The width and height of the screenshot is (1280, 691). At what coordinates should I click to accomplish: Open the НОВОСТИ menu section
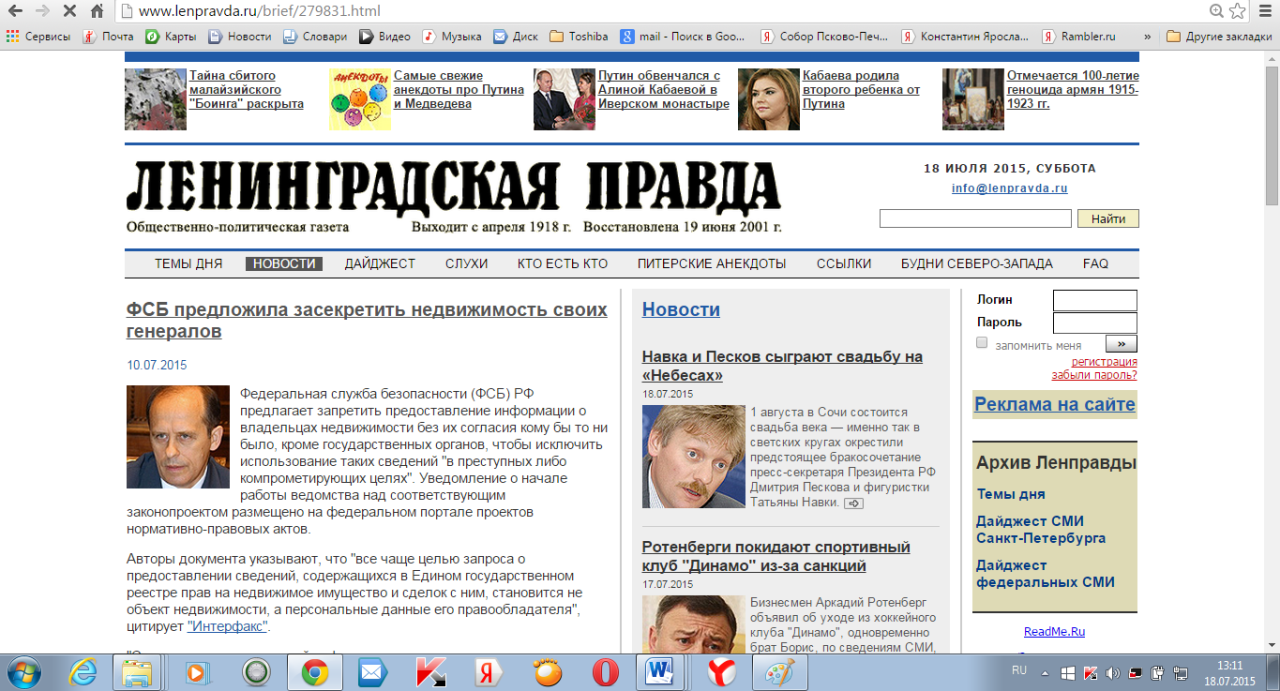284,264
